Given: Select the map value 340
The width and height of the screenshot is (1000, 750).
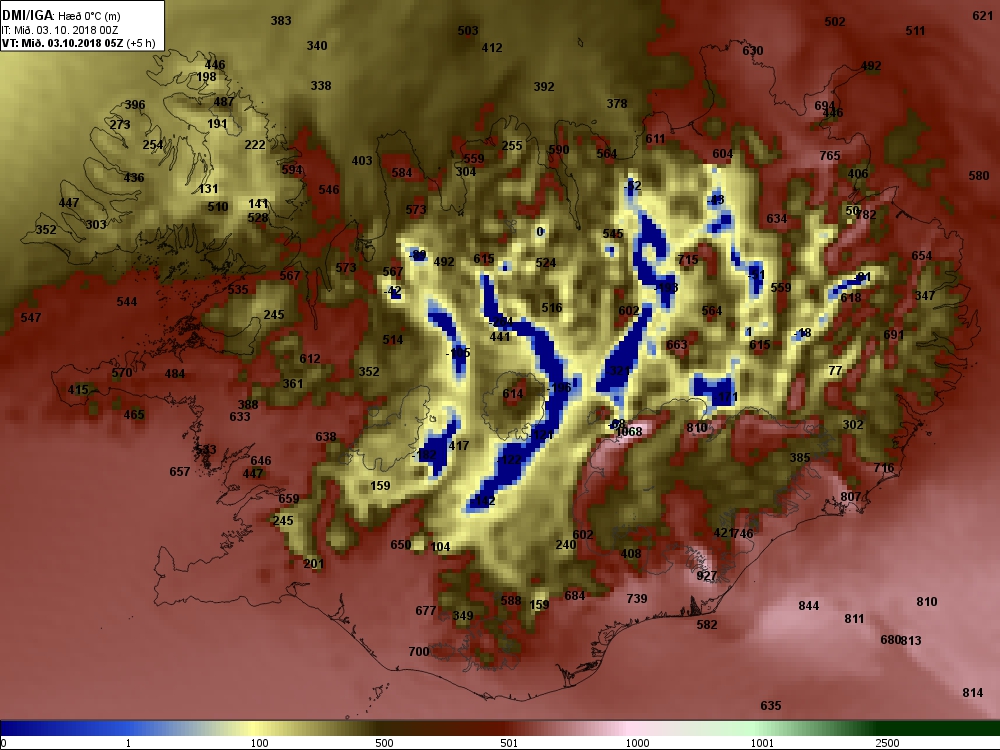Looking at the screenshot, I should coord(317,46).
